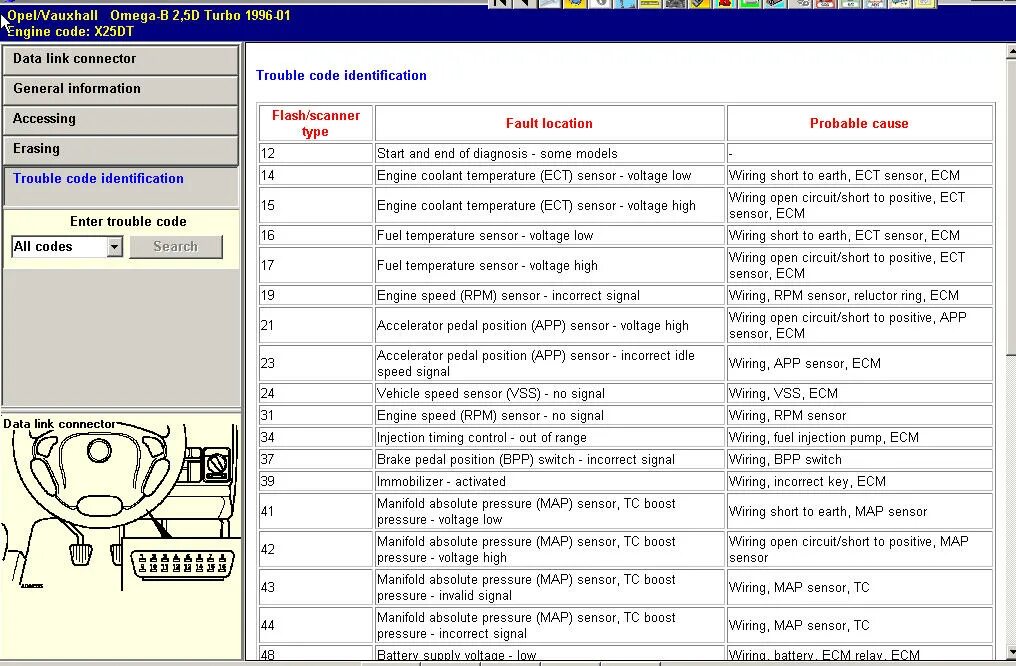Click the vertical scrollbar thumb of table
1016x666 pixels.
click(1011, 206)
